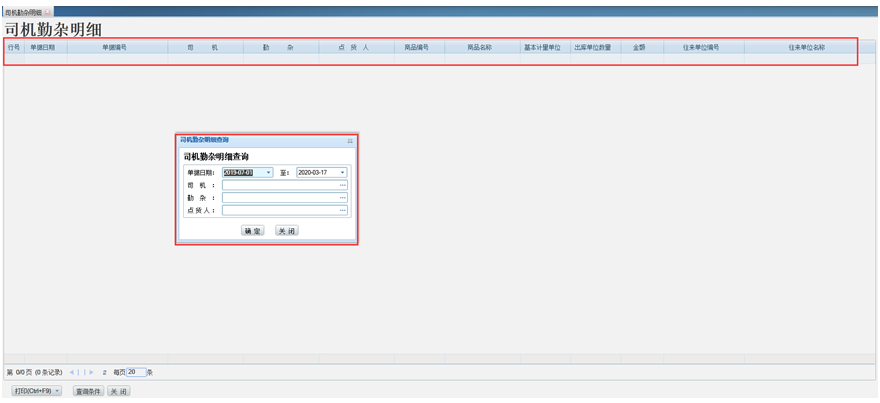Click the 点货人 column header in grid
The width and height of the screenshot is (880, 403).
tap(357, 48)
